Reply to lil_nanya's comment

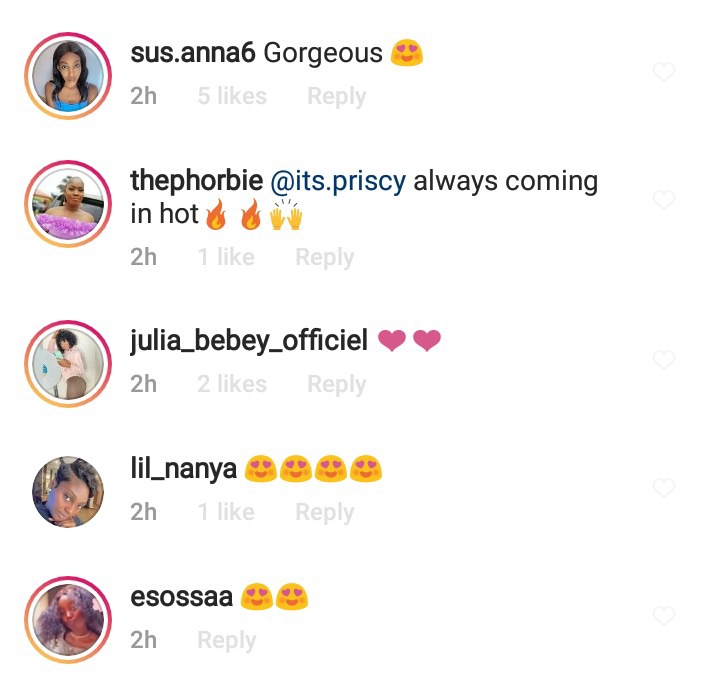[325, 512]
